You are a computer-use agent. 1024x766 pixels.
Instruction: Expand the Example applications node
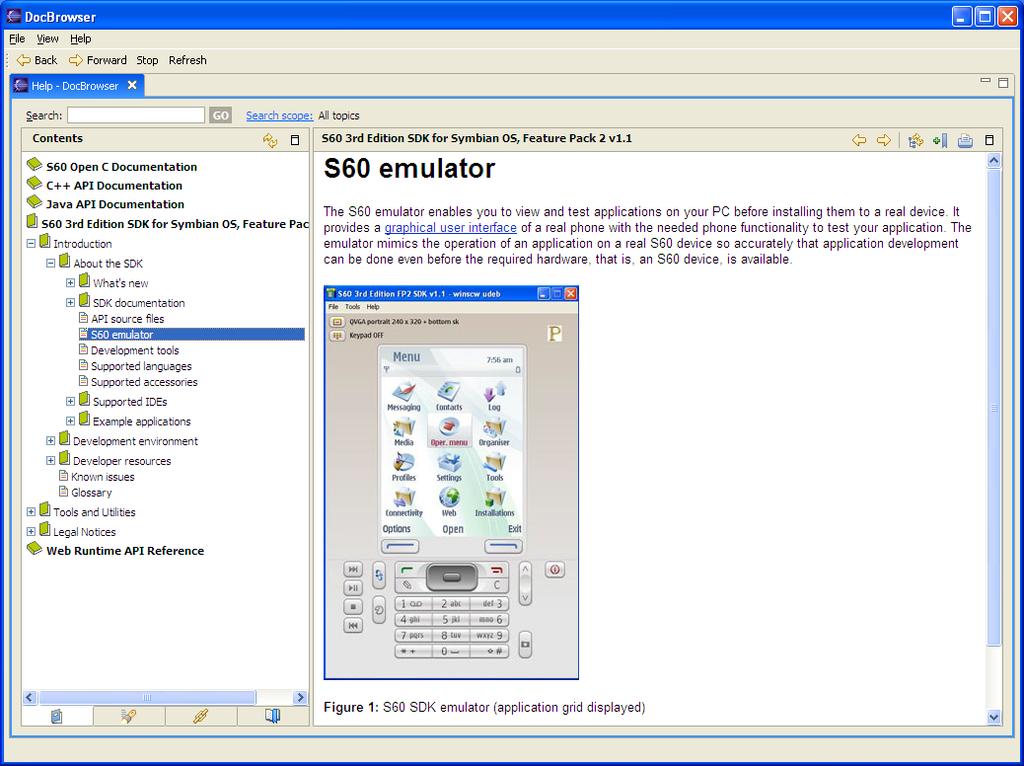pos(70,421)
